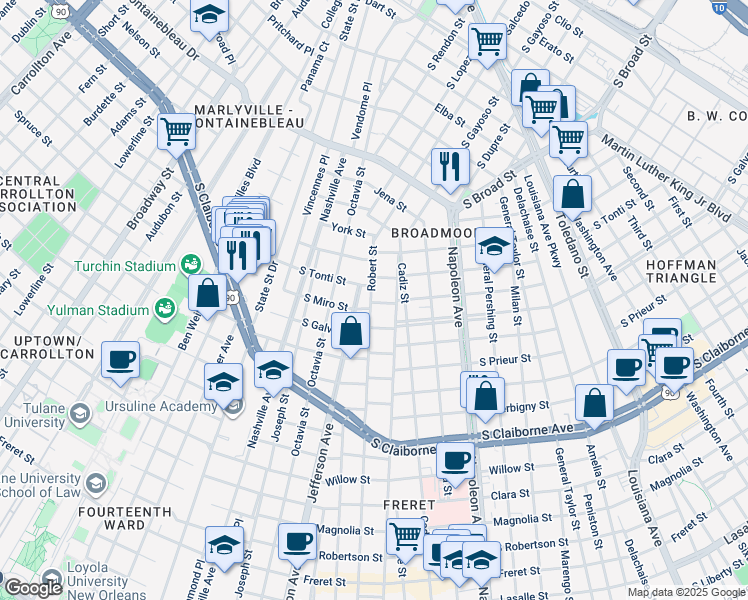
Task: Click the Cadiz St label
Action: pyautogui.click(x=403, y=283)
